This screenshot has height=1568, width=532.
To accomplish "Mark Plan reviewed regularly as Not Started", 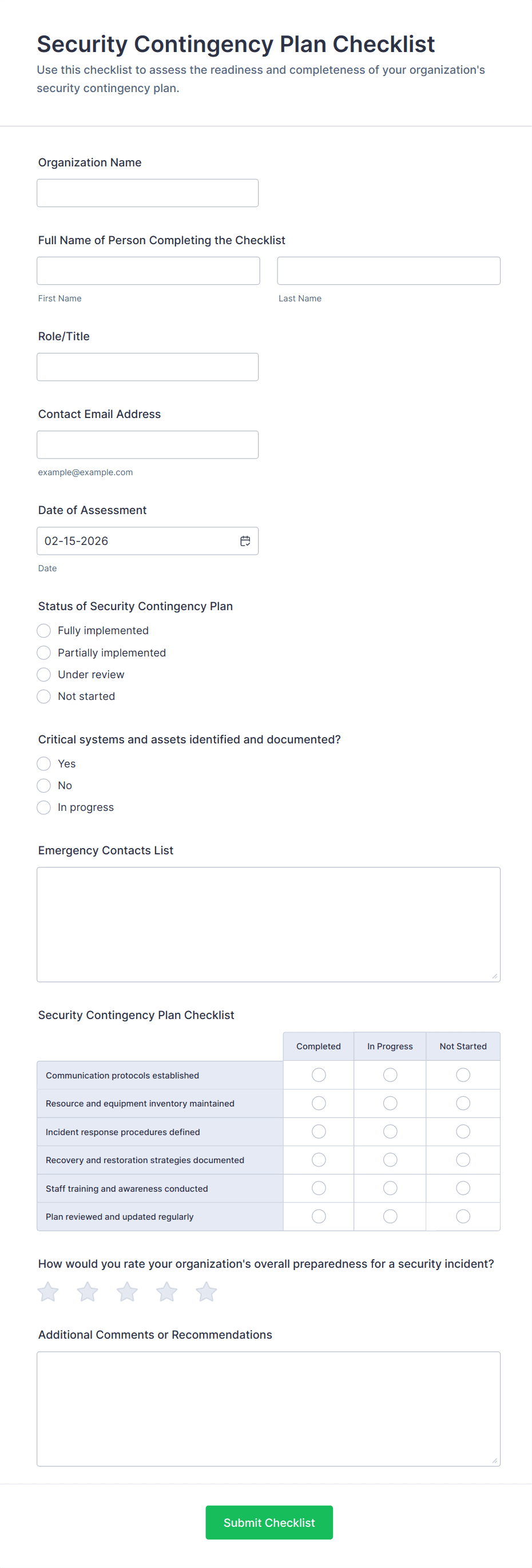I will tap(463, 1216).
